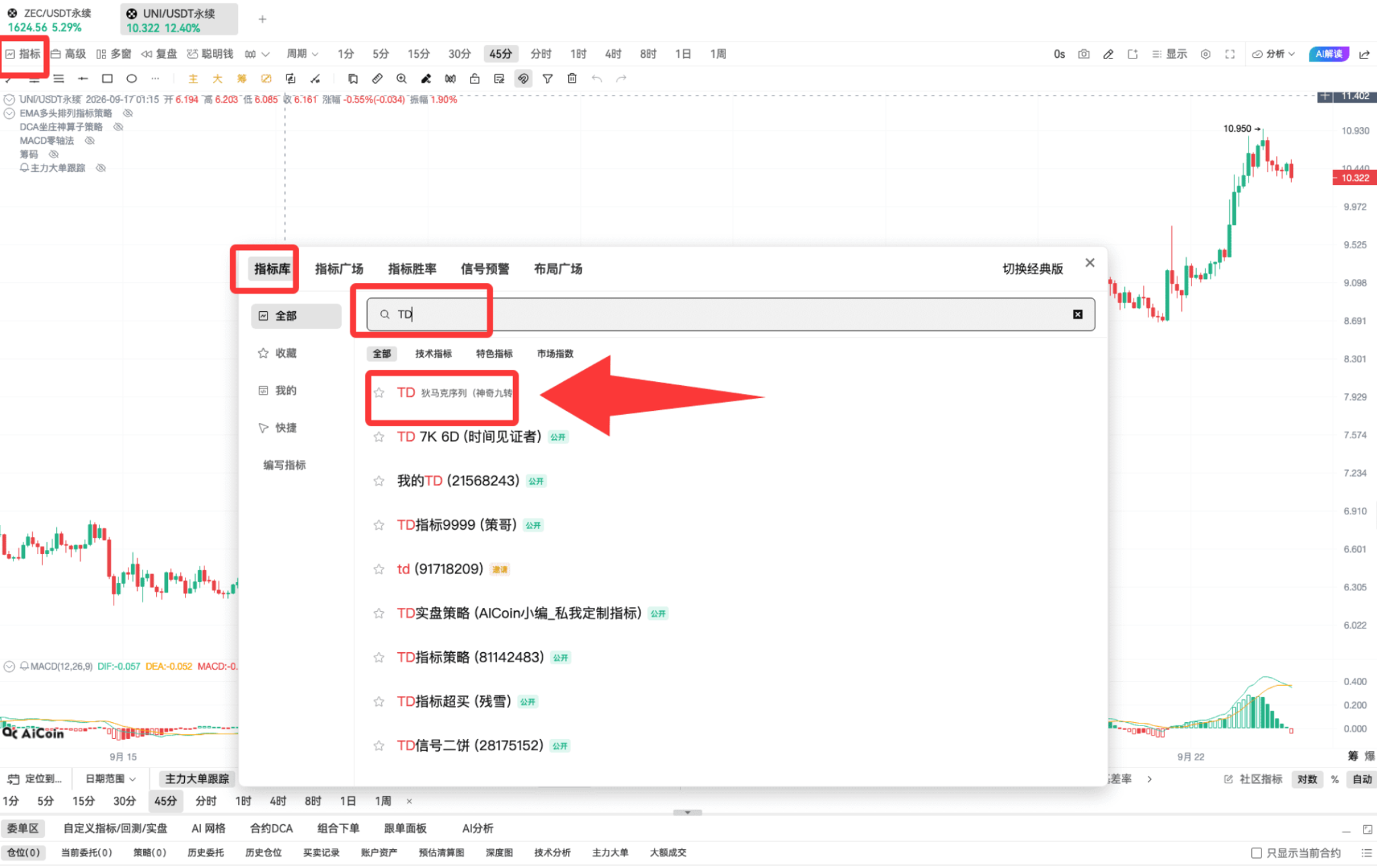The width and height of the screenshot is (1377, 868).
Task: Click into the TD search input field
Action: 730,314
